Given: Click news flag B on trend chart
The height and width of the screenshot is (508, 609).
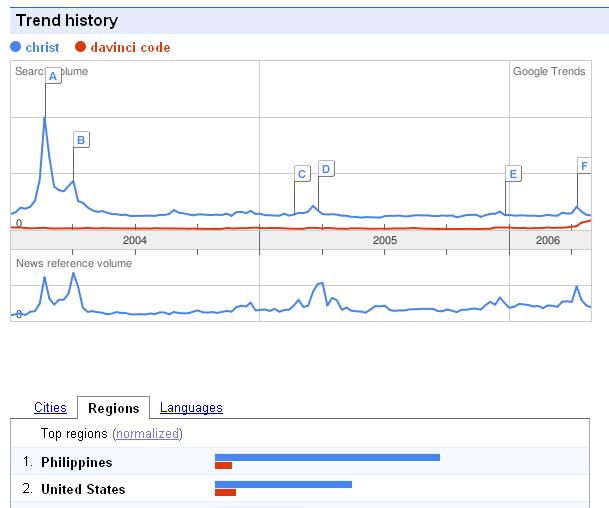Looking at the screenshot, I should click(x=81, y=140).
